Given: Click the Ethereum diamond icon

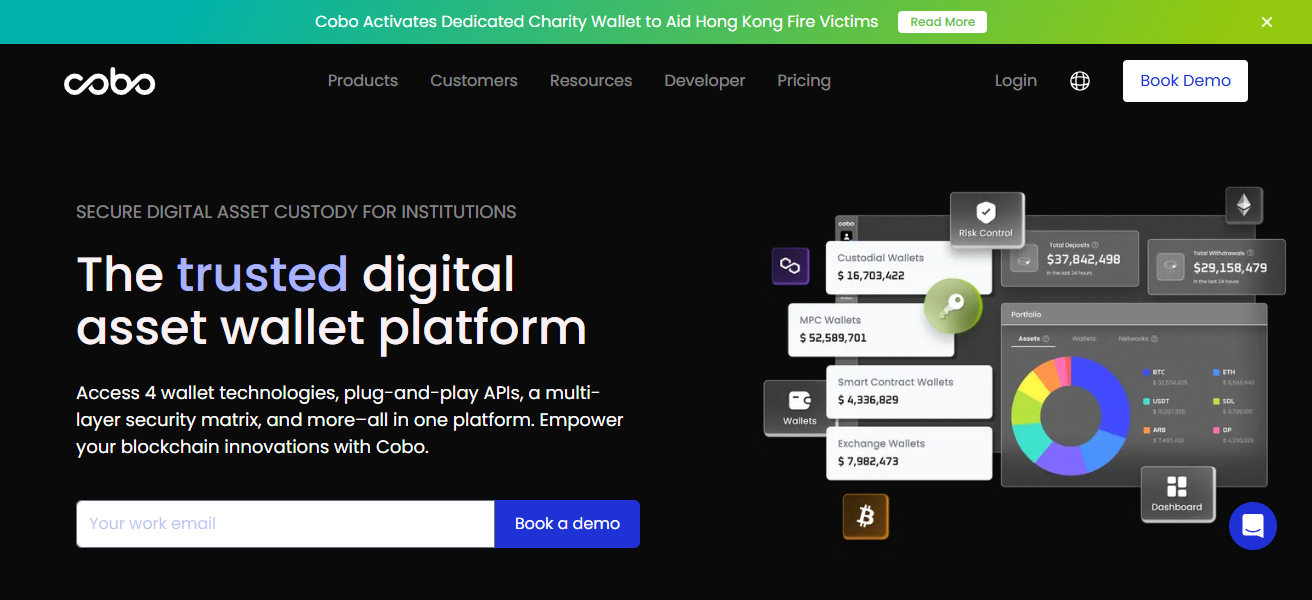Looking at the screenshot, I should pyautogui.click(x=1244, y=206).
